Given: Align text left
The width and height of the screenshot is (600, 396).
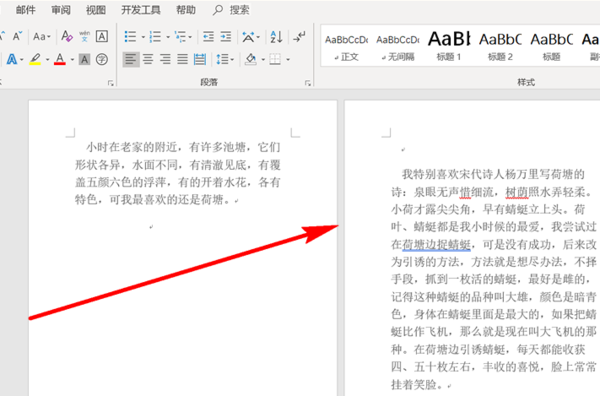Looking at the screenshot, I should pos(131,59).
